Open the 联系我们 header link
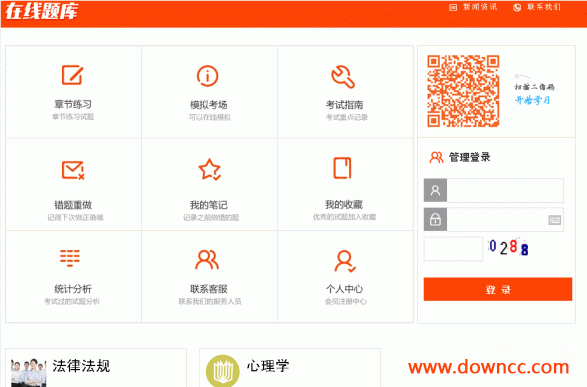Screen dimensions: 587x387 click(x=544, y=7)
